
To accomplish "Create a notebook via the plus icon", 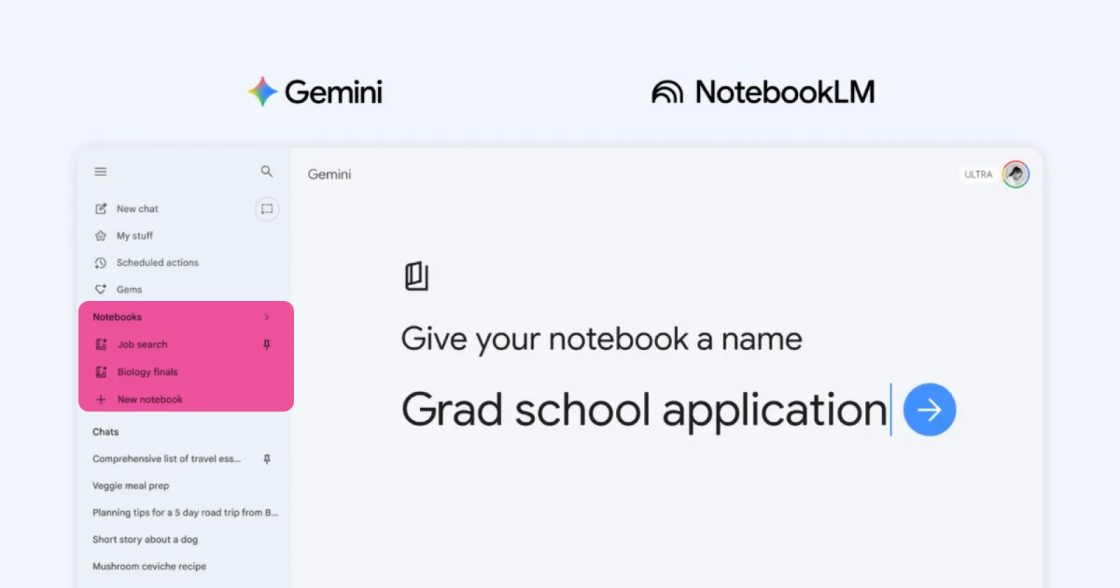I will tap(102, 398).
